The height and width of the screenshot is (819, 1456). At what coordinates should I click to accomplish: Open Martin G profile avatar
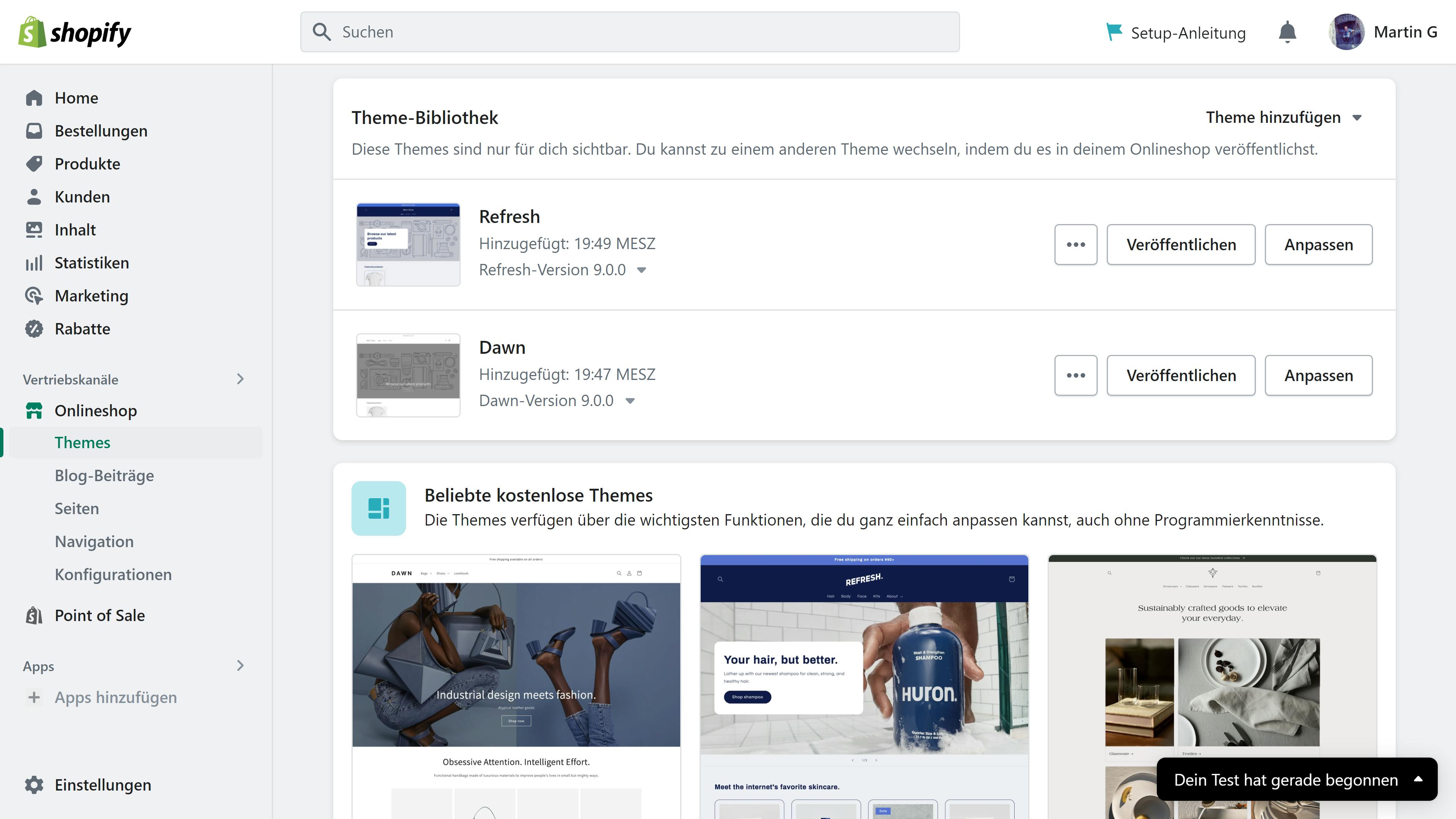(x=1346, y=32)
